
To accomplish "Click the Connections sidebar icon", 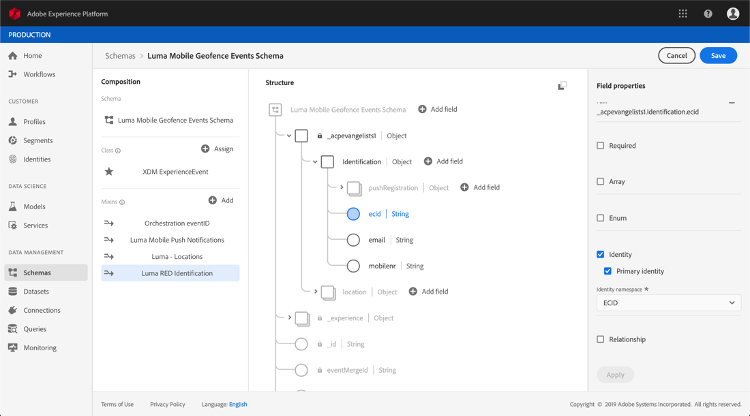I will point(13,310).
